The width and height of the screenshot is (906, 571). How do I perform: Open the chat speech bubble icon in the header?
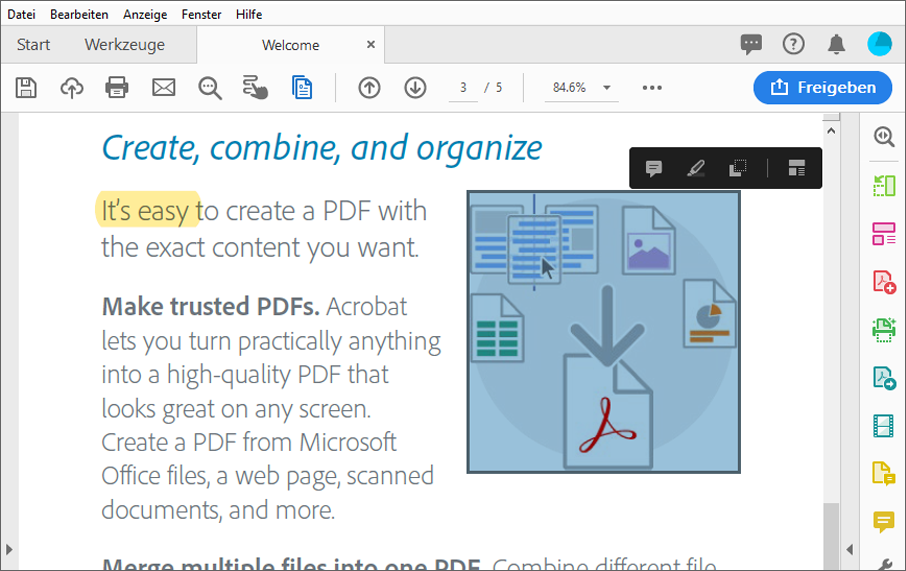751,44
